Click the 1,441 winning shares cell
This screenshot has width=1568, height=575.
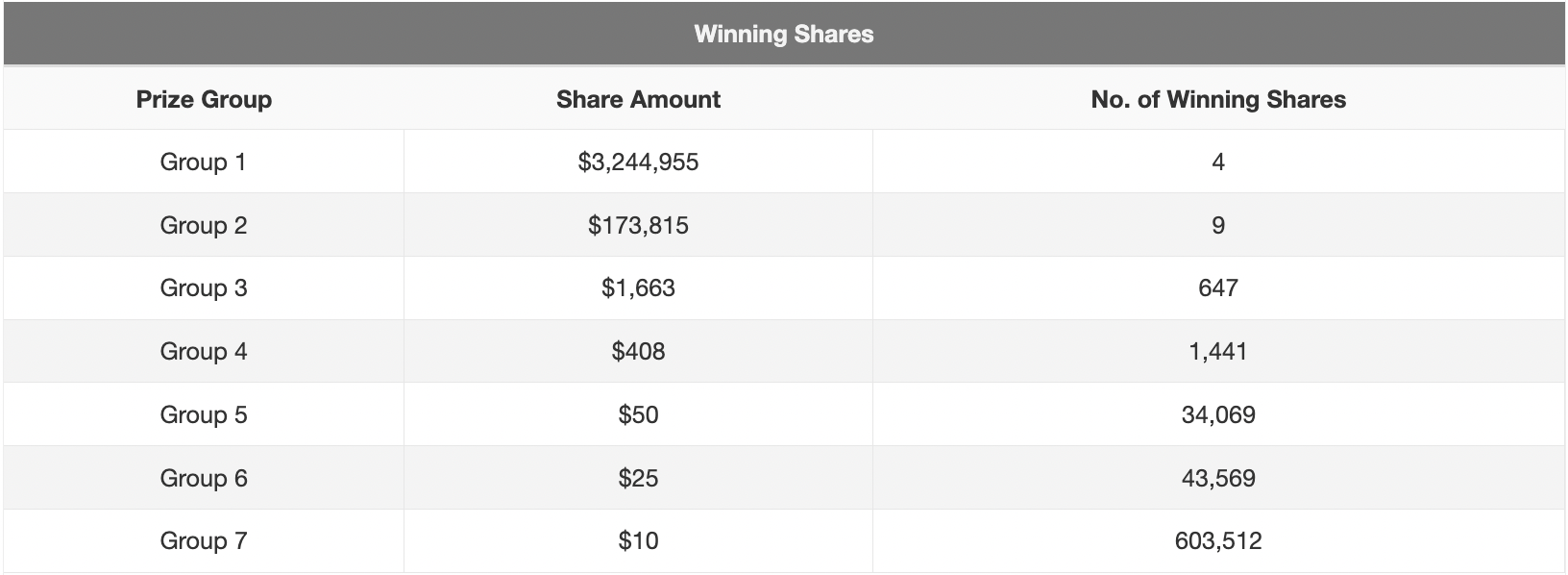pyautogui.click(x=1218, y=351)
